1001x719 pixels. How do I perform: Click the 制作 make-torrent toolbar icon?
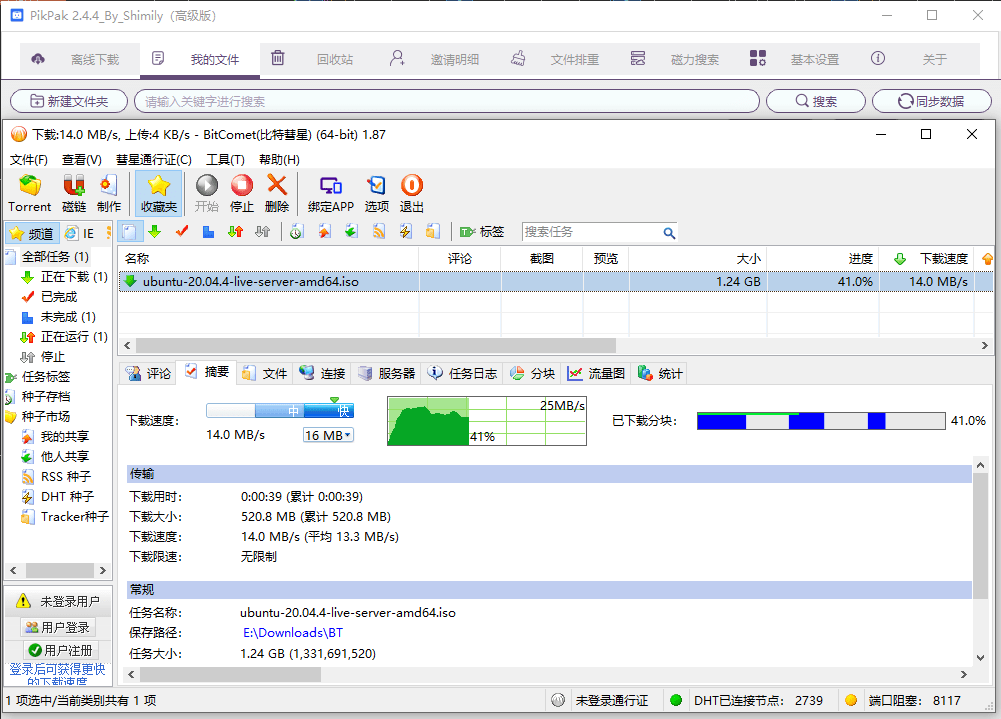(x=109, y=193)
